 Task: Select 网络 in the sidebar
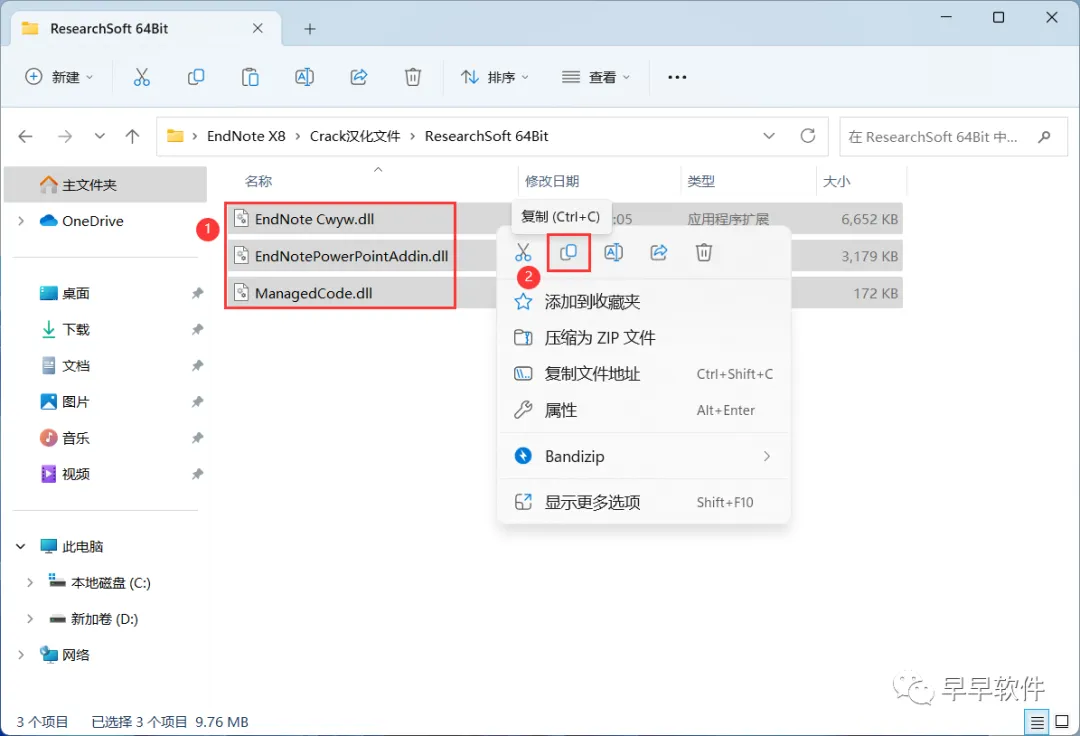tap(75, 655)
